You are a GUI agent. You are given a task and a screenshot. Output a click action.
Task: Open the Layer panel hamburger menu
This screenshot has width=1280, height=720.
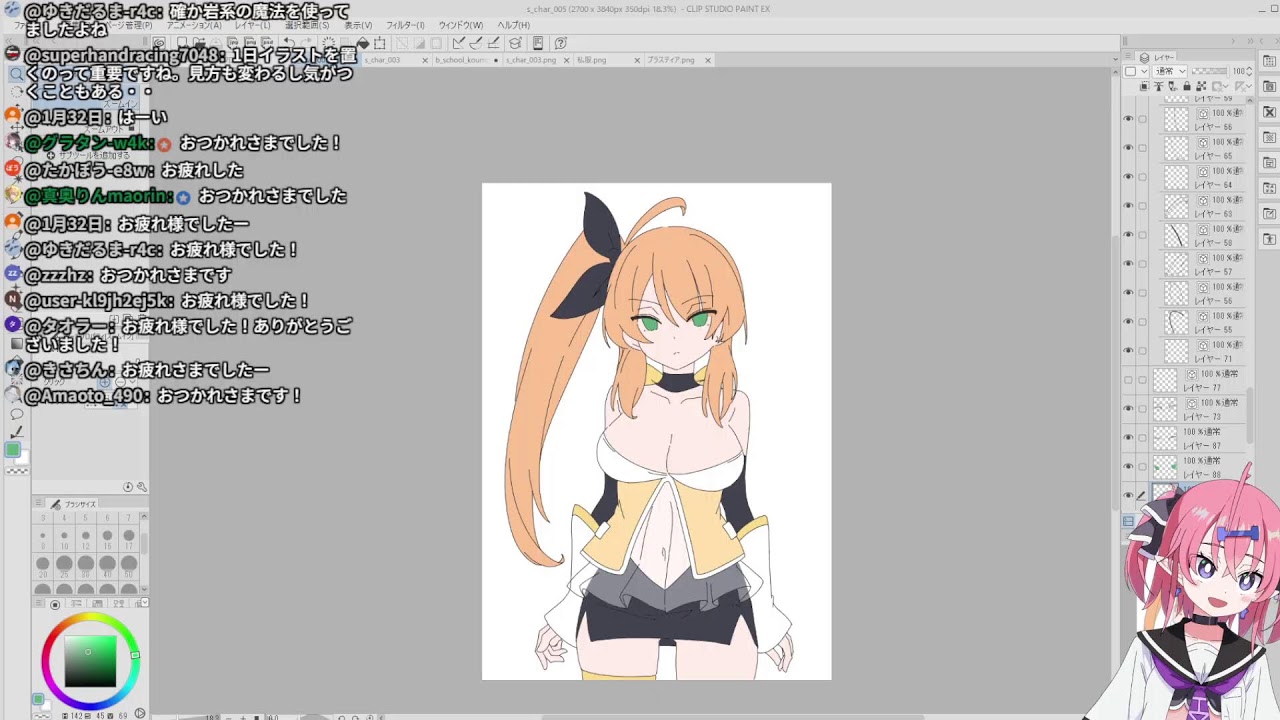[x=1127, y=56]
